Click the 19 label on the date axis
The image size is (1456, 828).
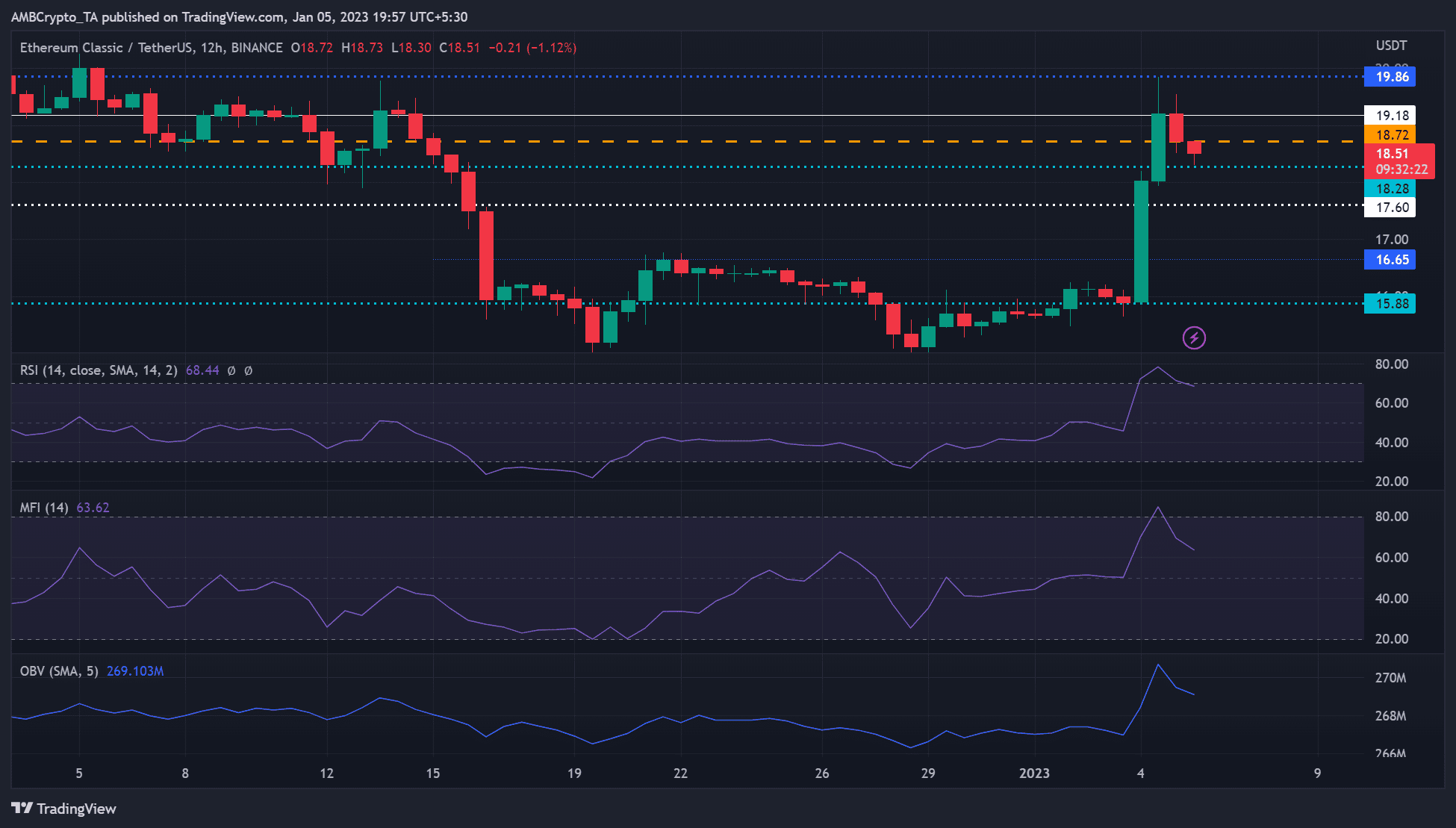coord(574,773)
